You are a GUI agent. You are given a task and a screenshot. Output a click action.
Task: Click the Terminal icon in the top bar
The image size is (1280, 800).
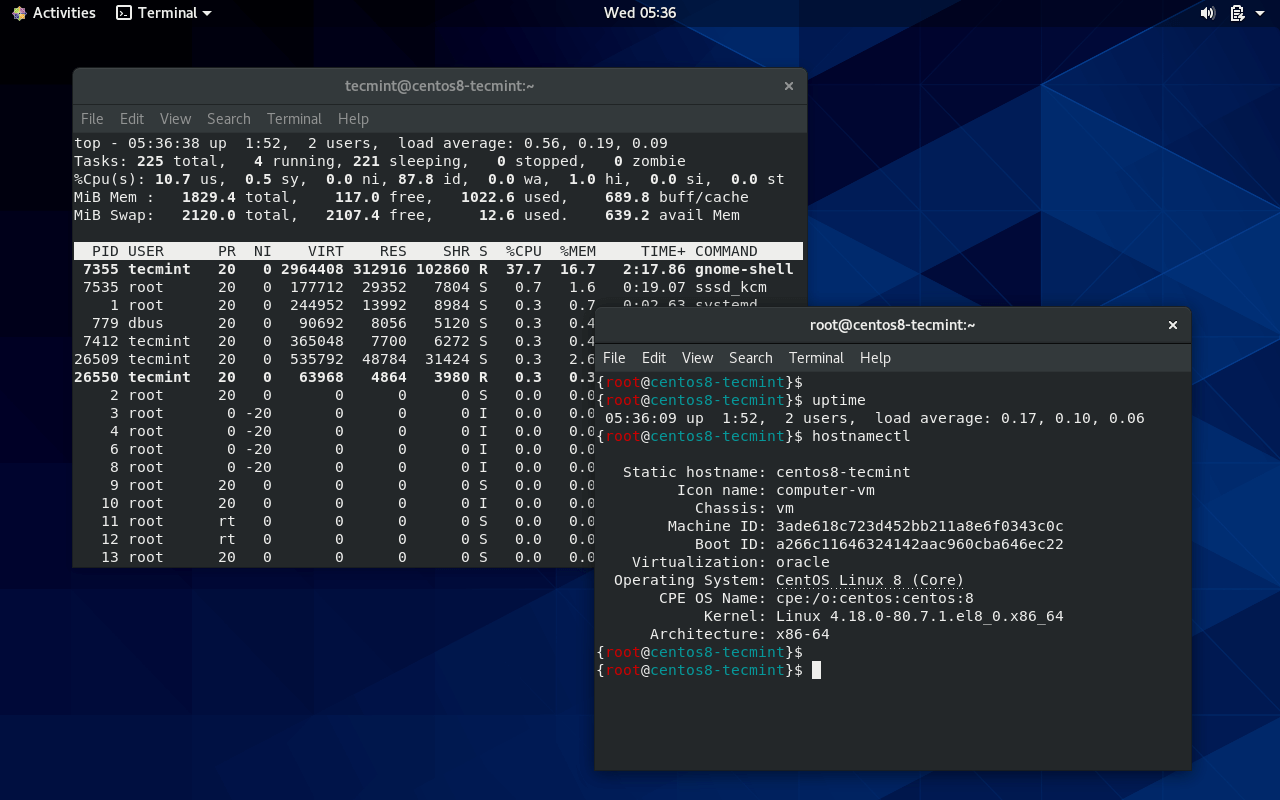click(x=122, y=13)
